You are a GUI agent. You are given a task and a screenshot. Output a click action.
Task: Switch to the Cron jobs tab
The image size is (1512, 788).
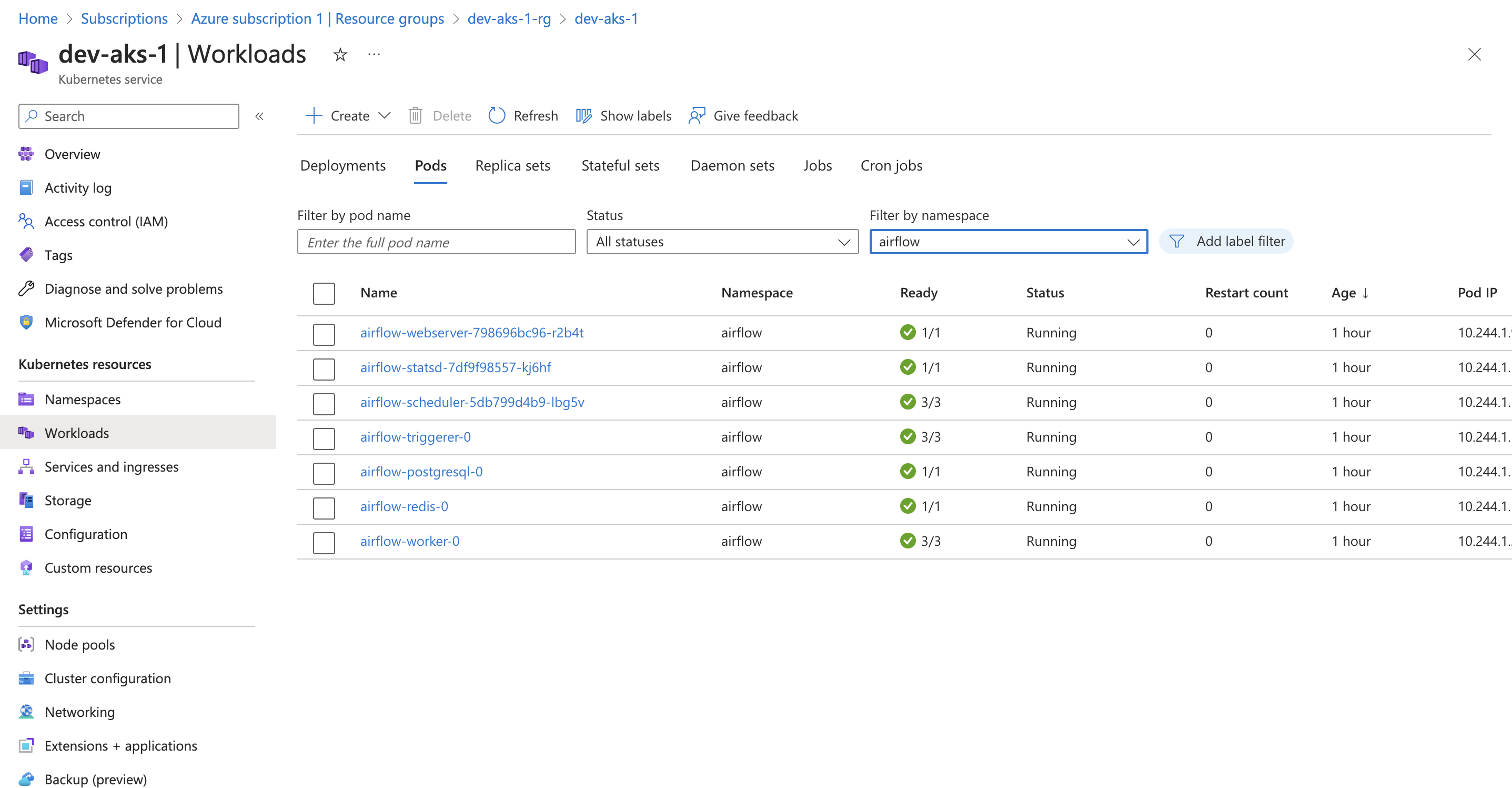point(890,166)
